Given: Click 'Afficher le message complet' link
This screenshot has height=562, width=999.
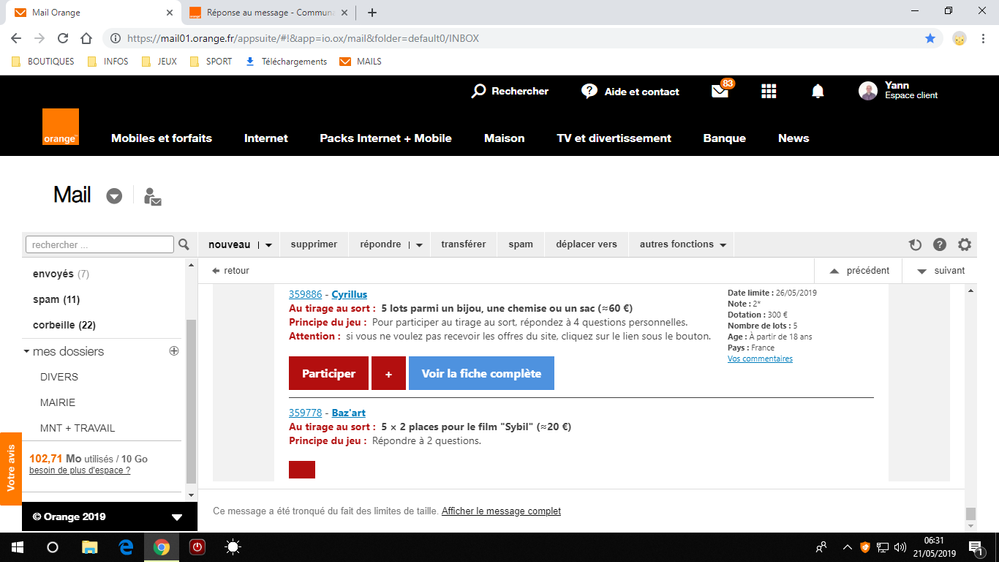Looking at the screenshot, I should [x=501, y=511].
